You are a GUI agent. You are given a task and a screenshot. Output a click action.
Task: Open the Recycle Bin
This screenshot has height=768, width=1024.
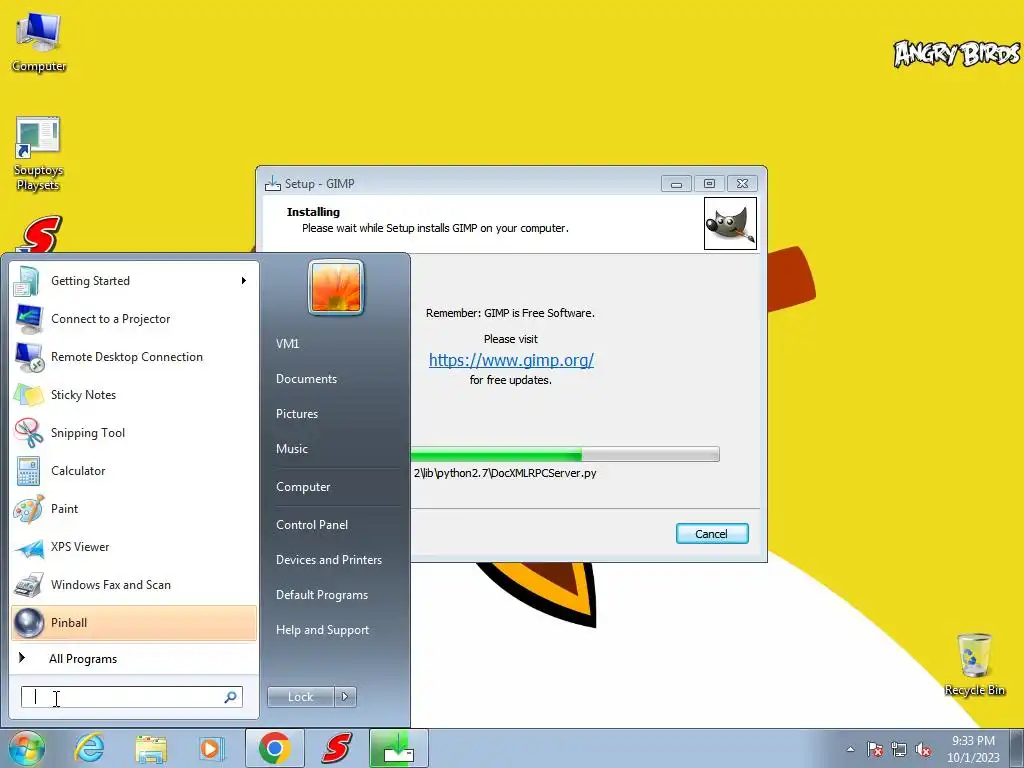[974, 664]
